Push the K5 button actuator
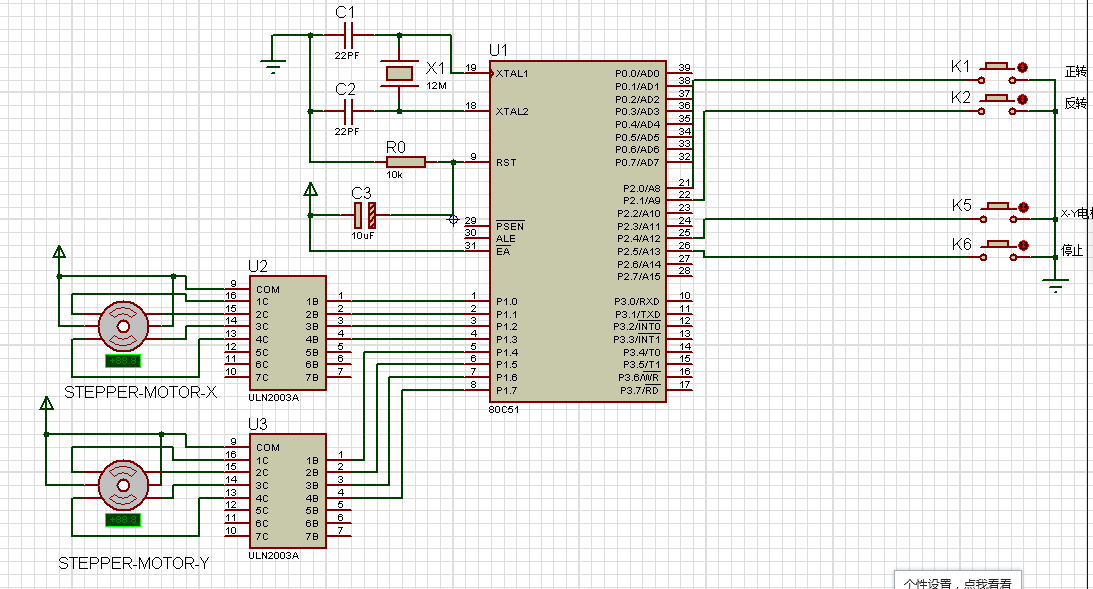 tap(998, 206)
